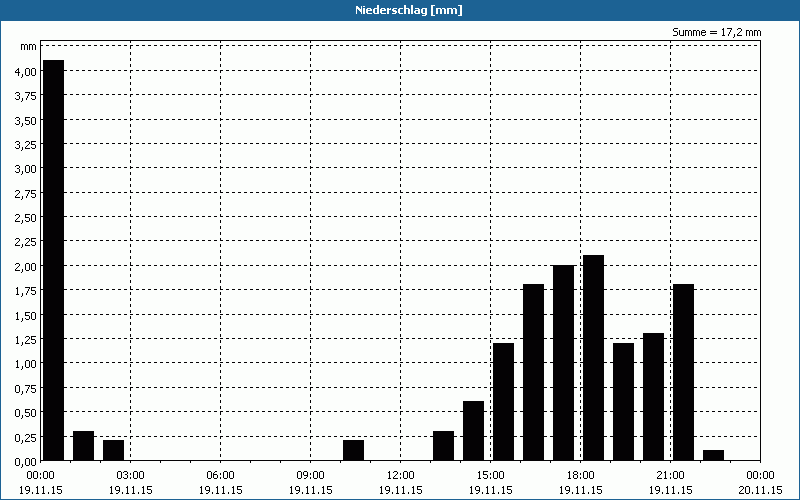The width and height of the screenshot is (800, 500).
Task: Click the chart title 'Niederschlag [mm]'
Action: click(x=409, y=10)
